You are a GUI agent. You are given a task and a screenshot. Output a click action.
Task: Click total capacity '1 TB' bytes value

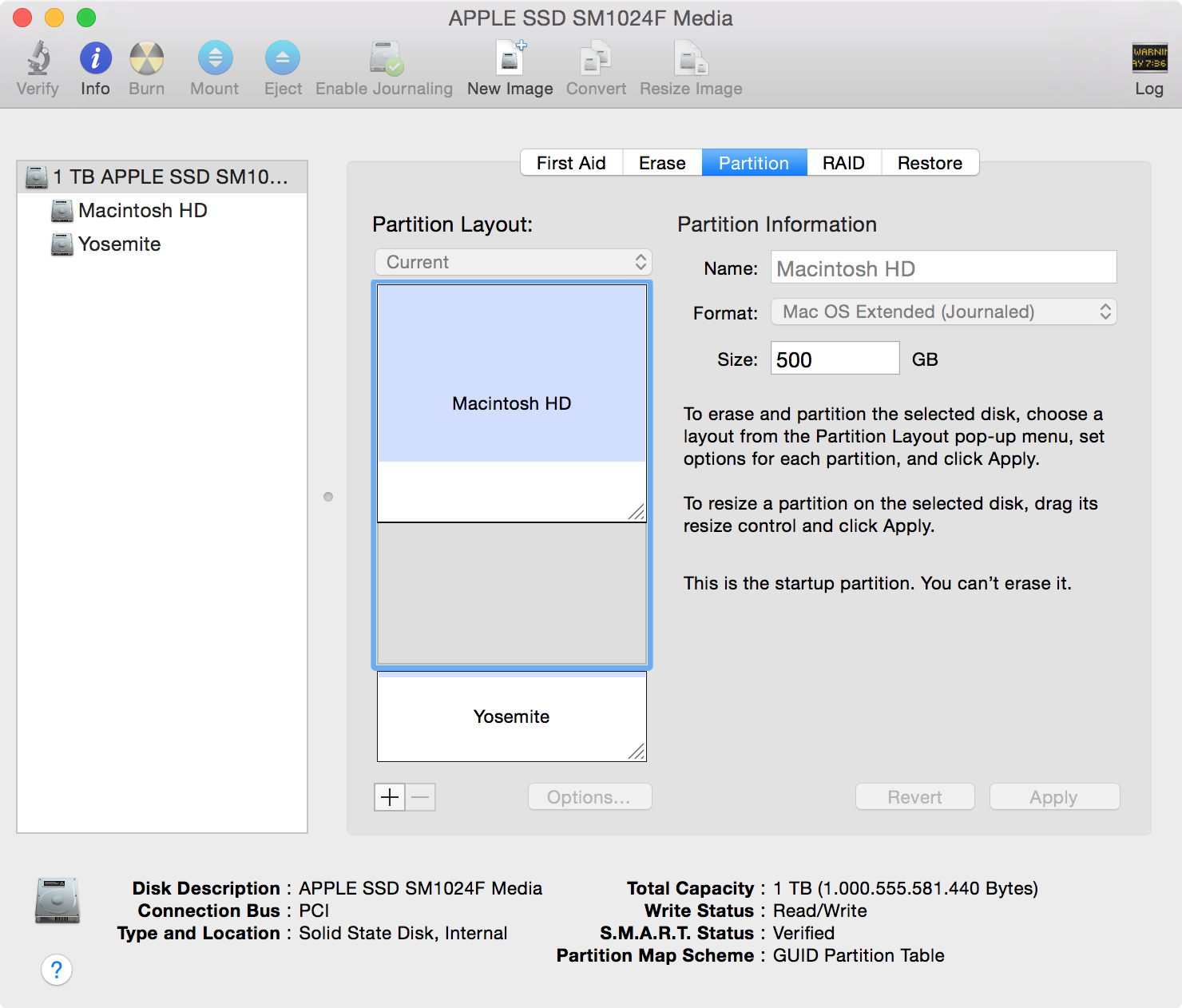pyautogui.click(x=906, y=888)
